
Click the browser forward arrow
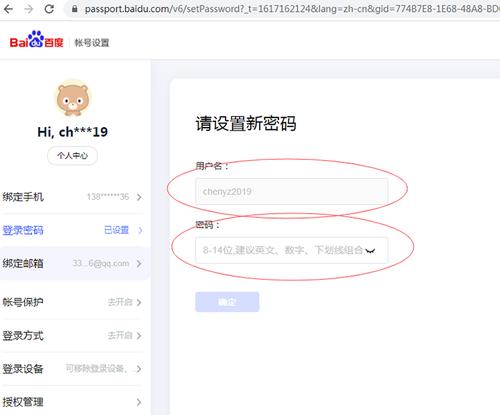29,9
